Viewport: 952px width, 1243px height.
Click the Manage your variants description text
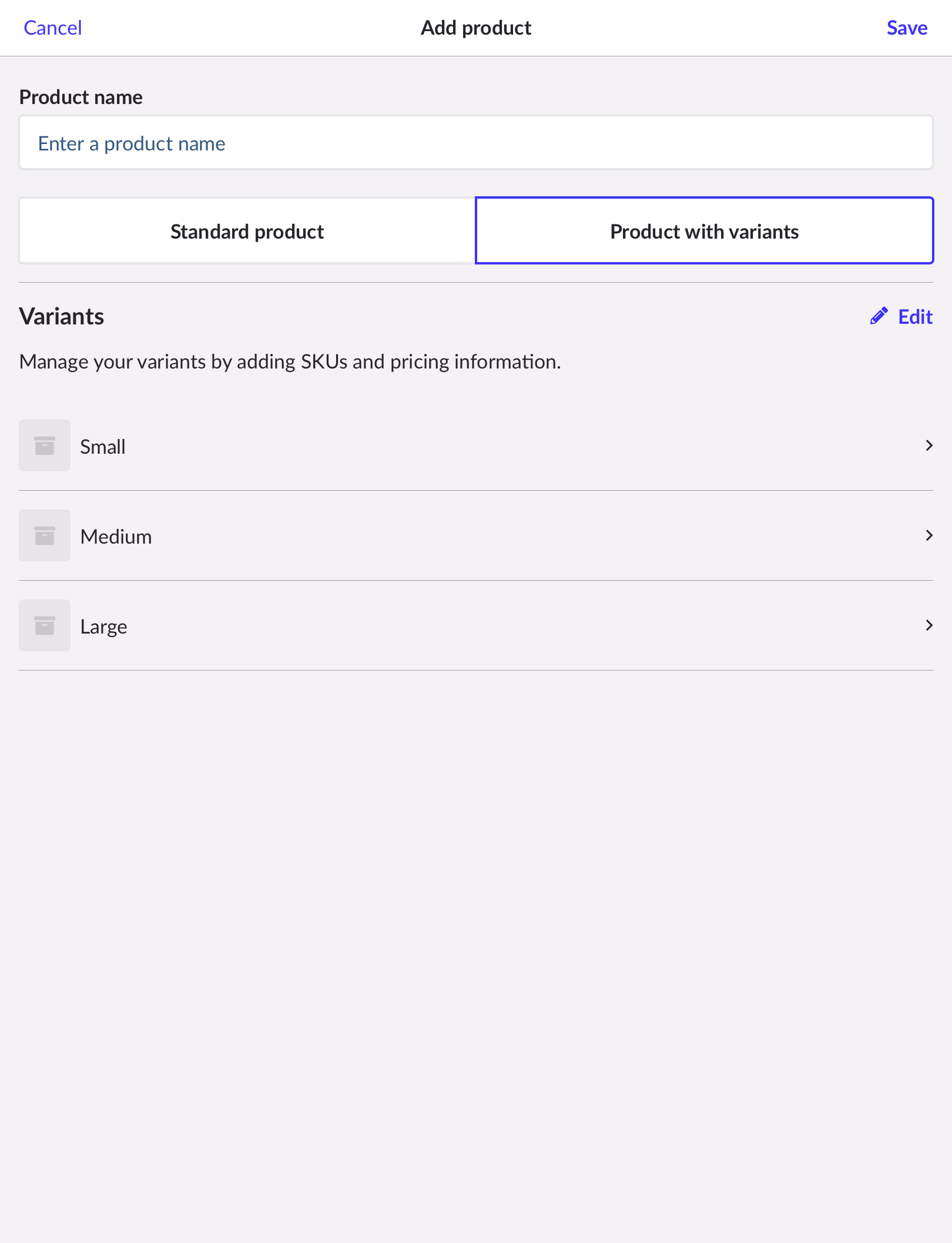coord(290,361)
